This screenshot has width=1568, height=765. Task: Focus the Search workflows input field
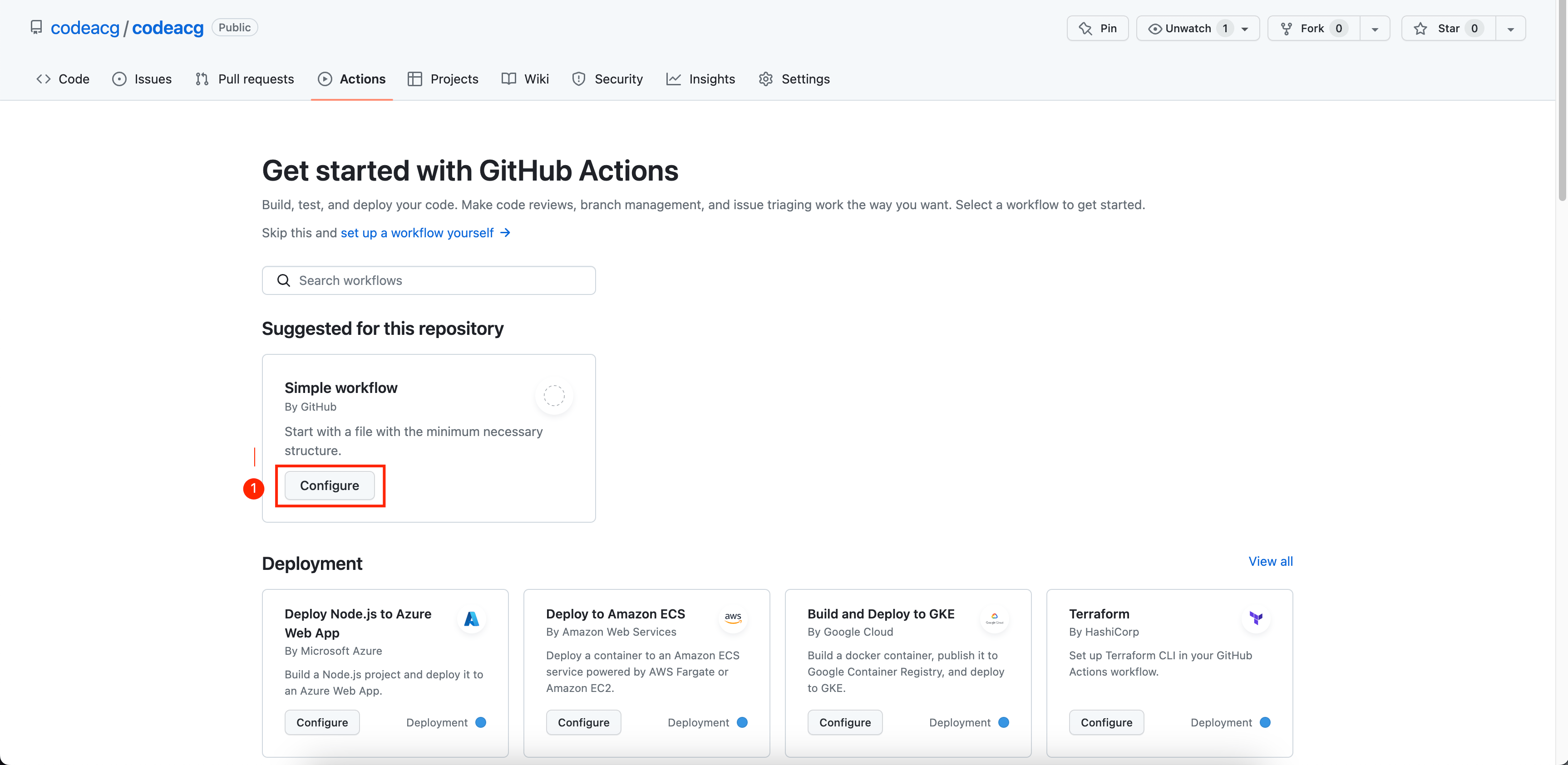[x=429, y=280]
